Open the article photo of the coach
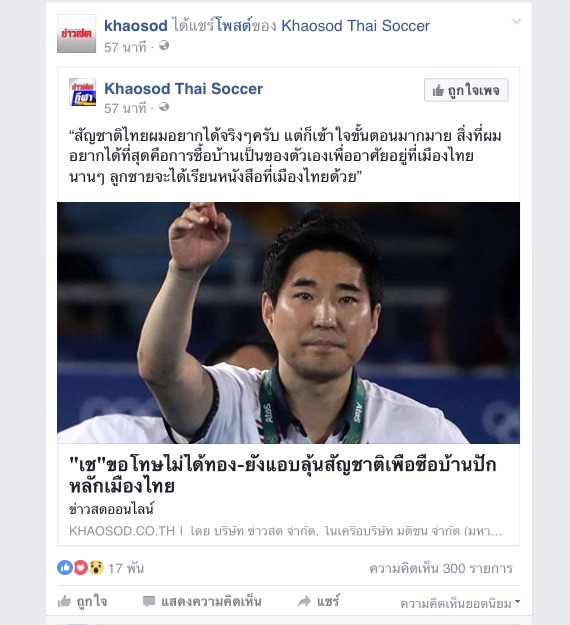The height and width of the screenshot is (625, 570). 288,323
